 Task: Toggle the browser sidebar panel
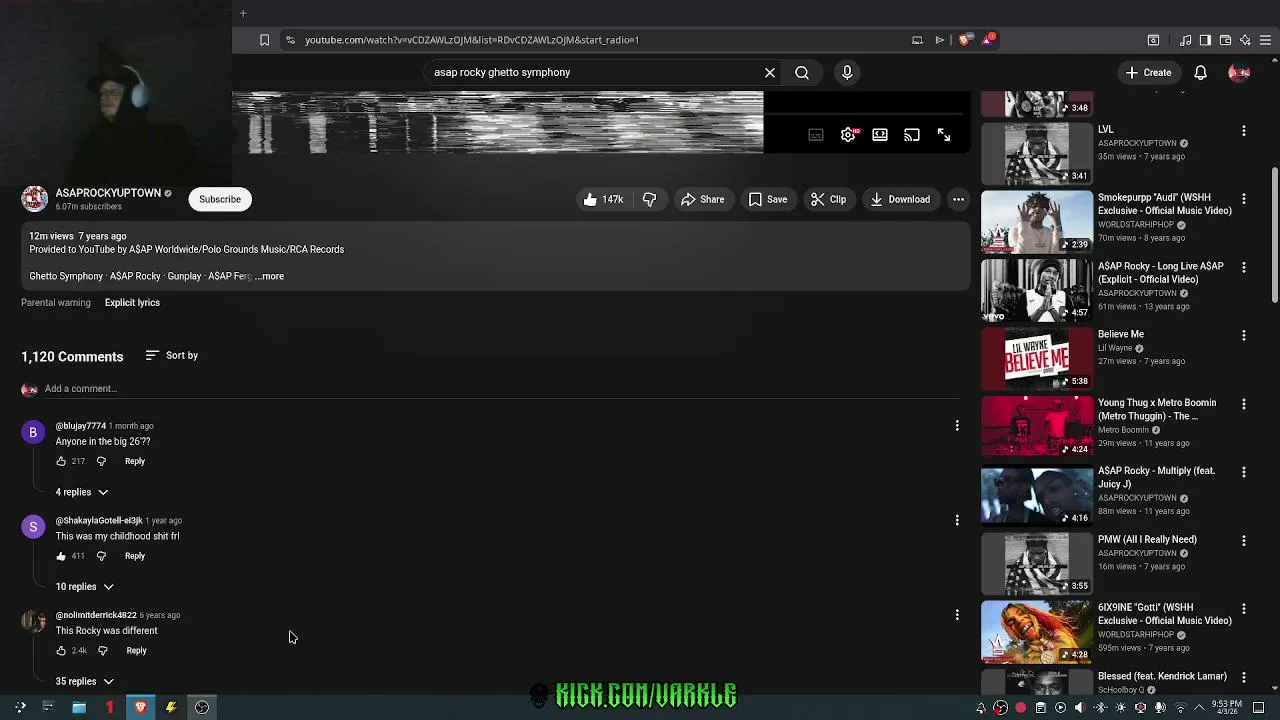(1205, 40)
